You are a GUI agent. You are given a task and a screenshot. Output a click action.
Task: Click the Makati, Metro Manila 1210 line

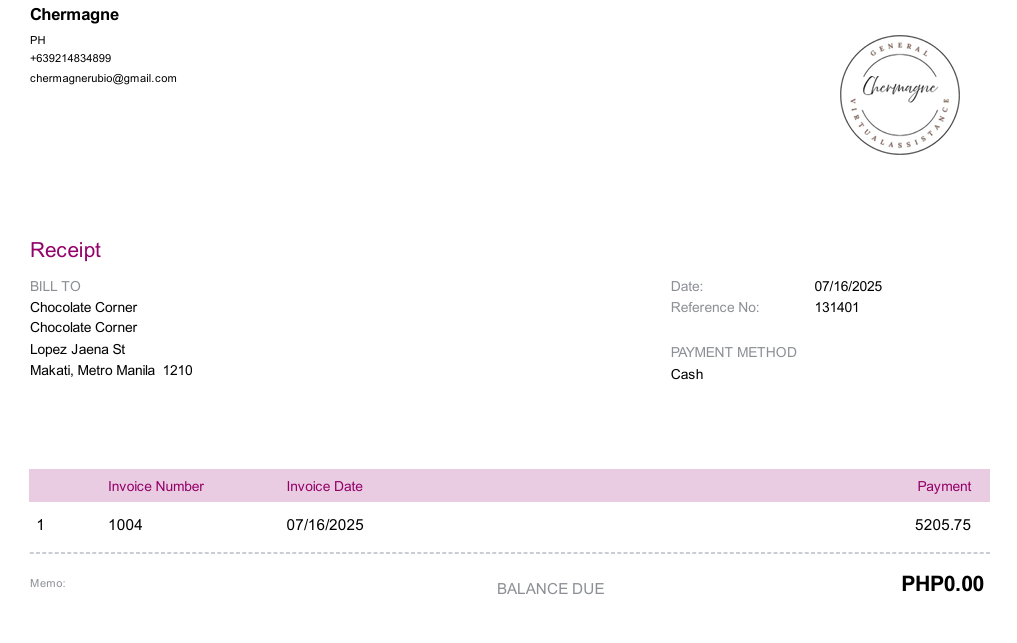click(x=112, y=370)
